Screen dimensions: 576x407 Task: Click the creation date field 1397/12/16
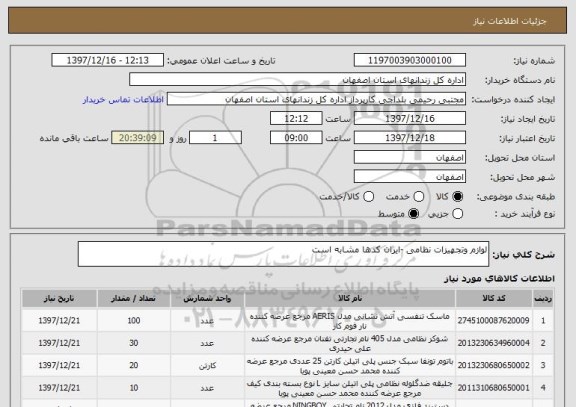coord(410,119)
